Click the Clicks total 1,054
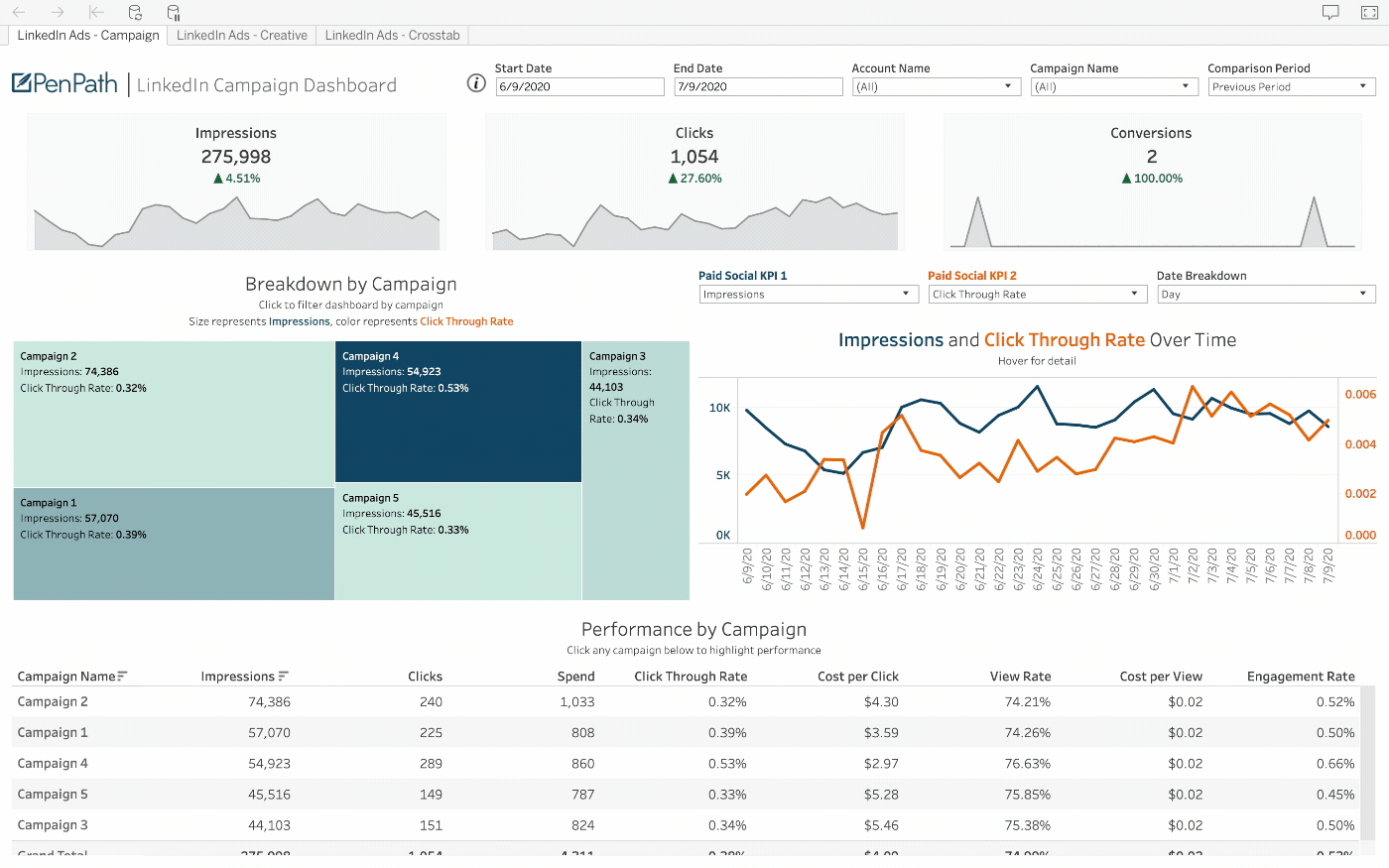The height and width of the screenshot is (868, 1389). (694, 157)
